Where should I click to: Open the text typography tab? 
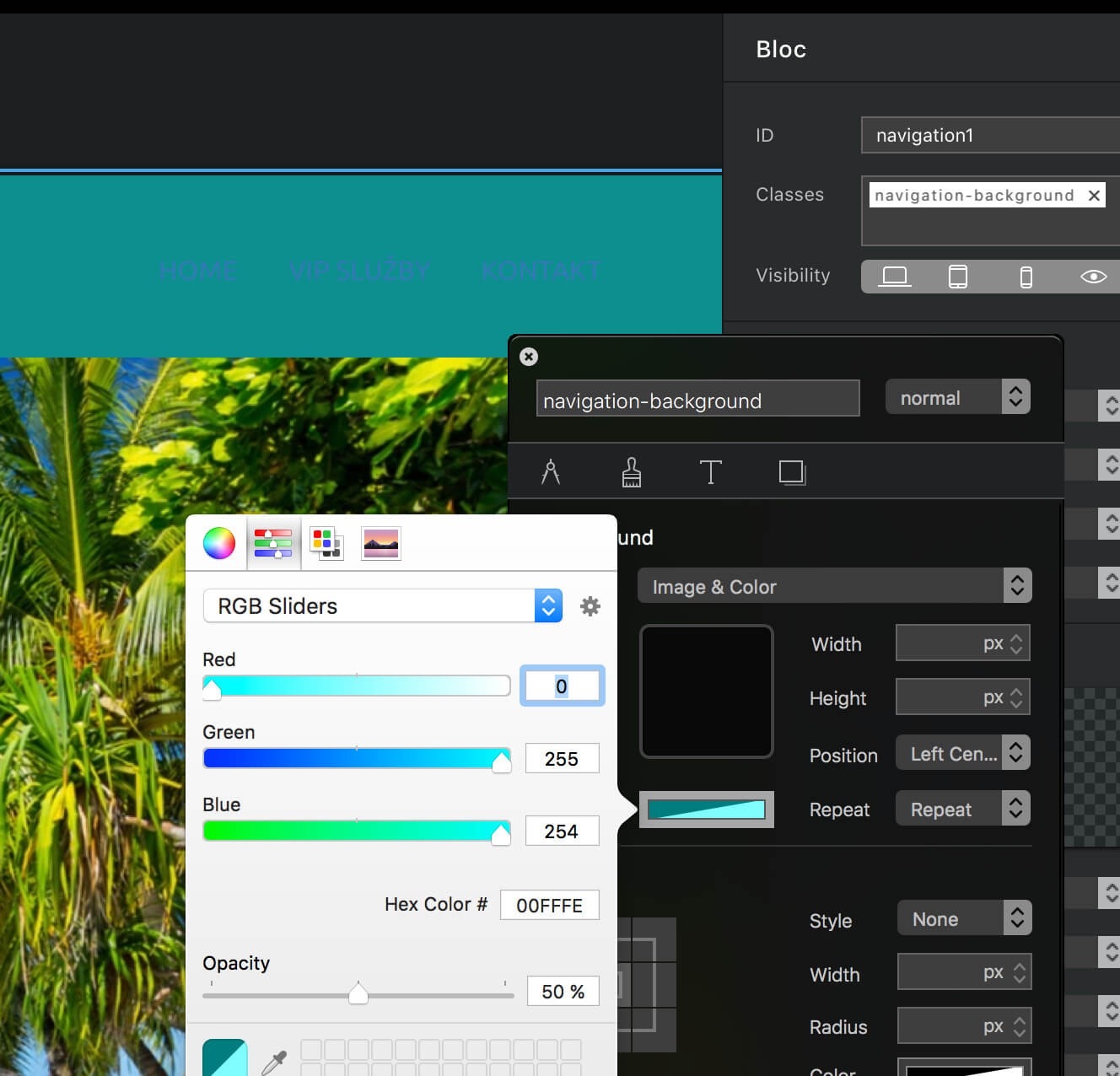pos(710,472)
